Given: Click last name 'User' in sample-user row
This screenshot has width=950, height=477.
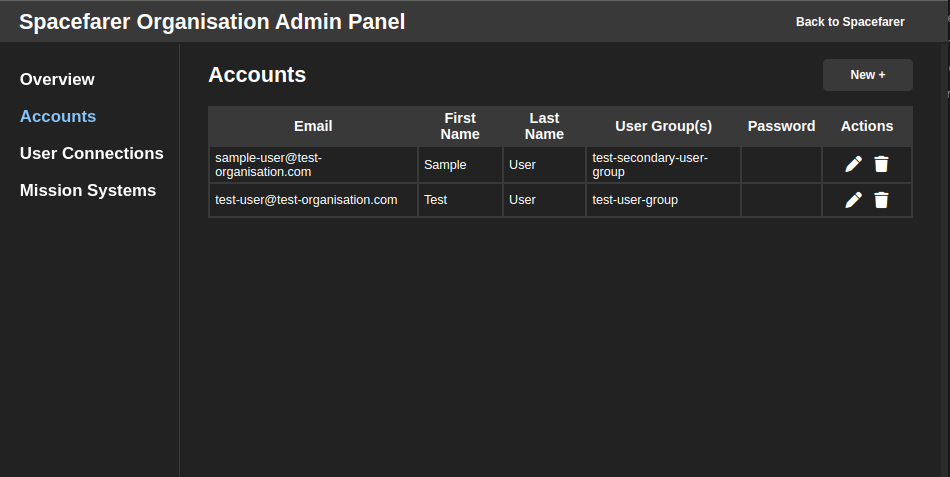Looking at the screenshot, I should pos(544,165).
